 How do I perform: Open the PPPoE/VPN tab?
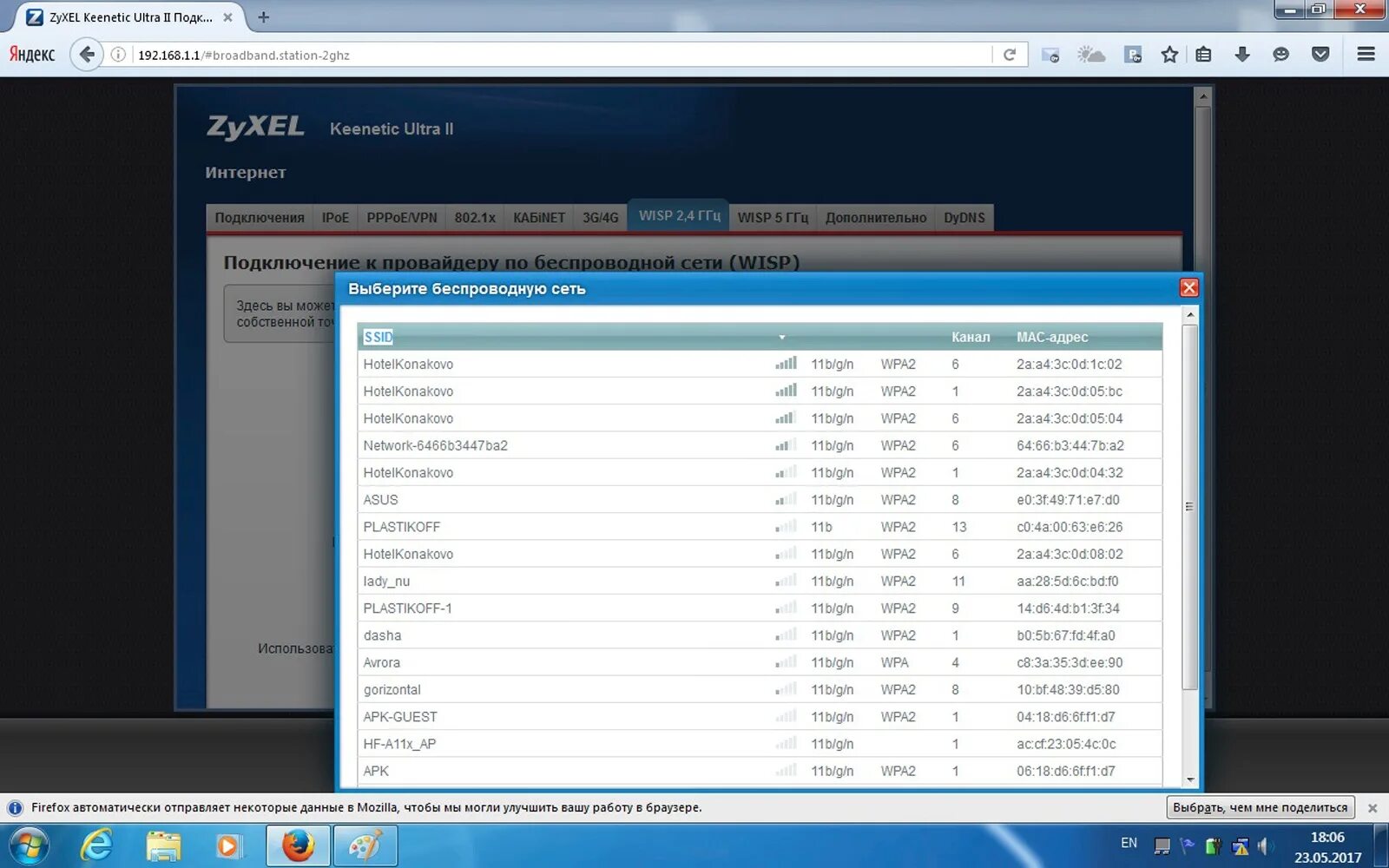tap(402, 218)
